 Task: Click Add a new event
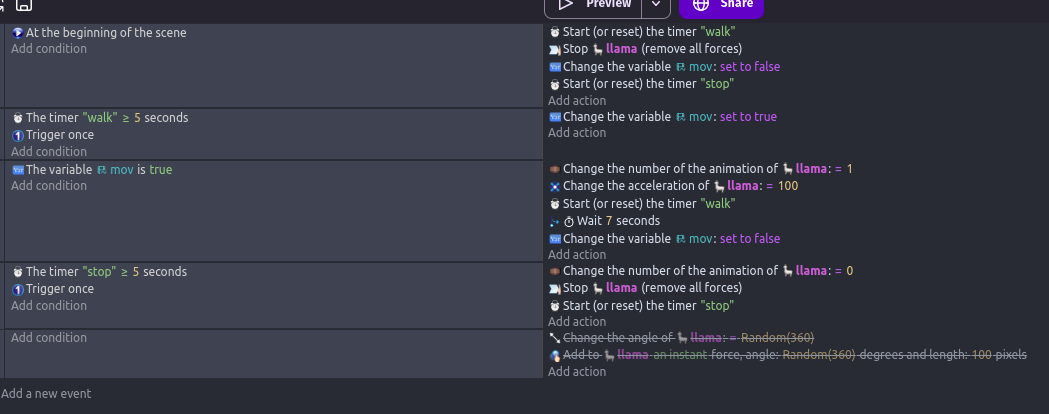(46, 394)
